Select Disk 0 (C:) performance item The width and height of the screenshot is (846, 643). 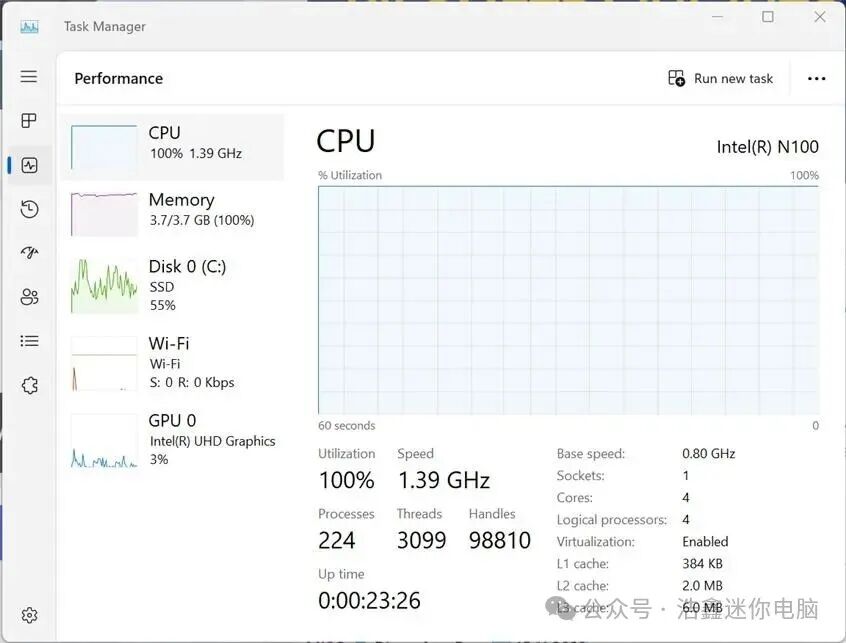(173, 286)
